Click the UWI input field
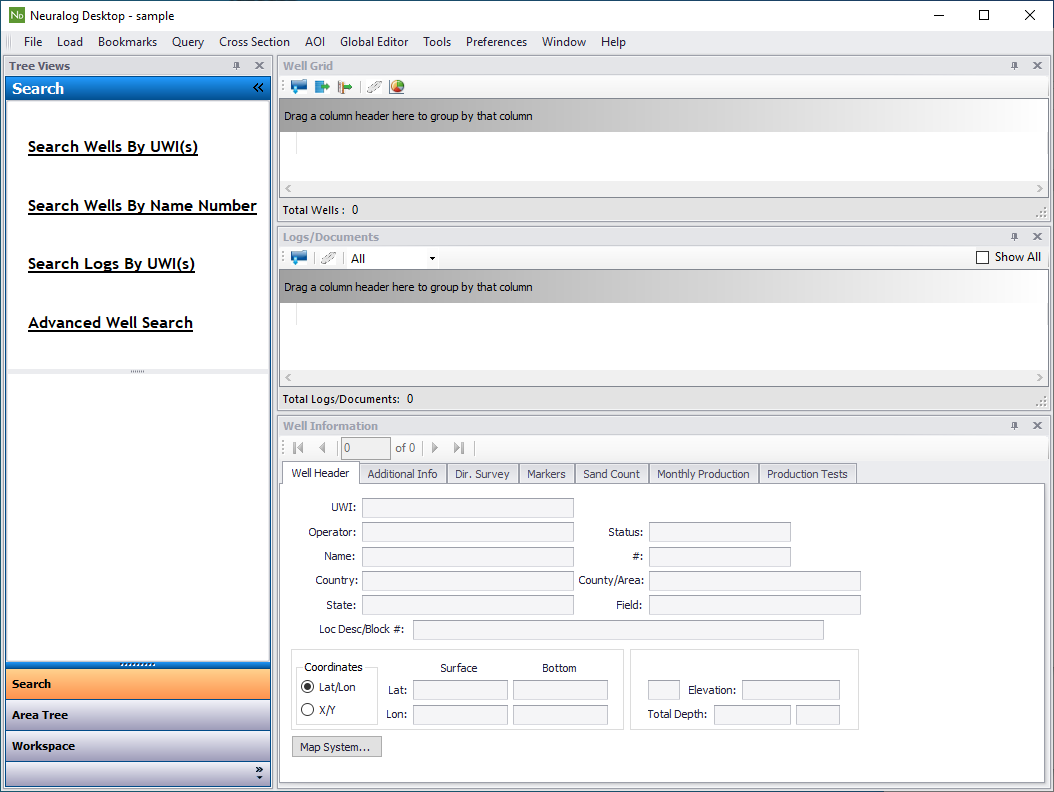 (x=468, y=508)
